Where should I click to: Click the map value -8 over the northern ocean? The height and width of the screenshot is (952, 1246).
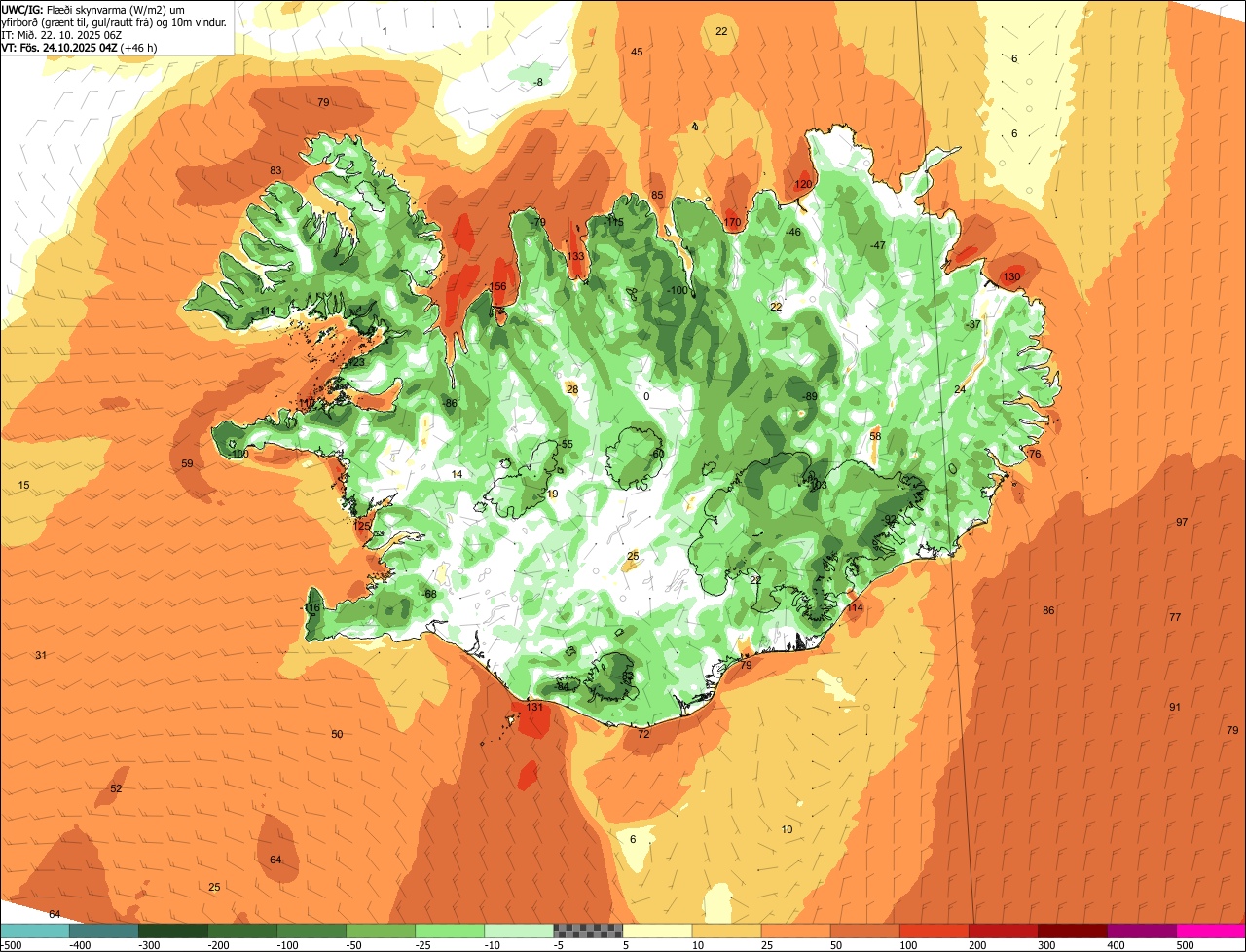(x=538, y=83)
